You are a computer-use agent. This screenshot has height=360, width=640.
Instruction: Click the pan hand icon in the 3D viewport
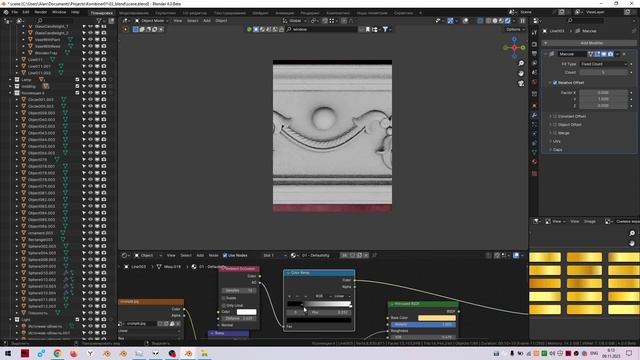pyautogui.click(x=521, y=73)
